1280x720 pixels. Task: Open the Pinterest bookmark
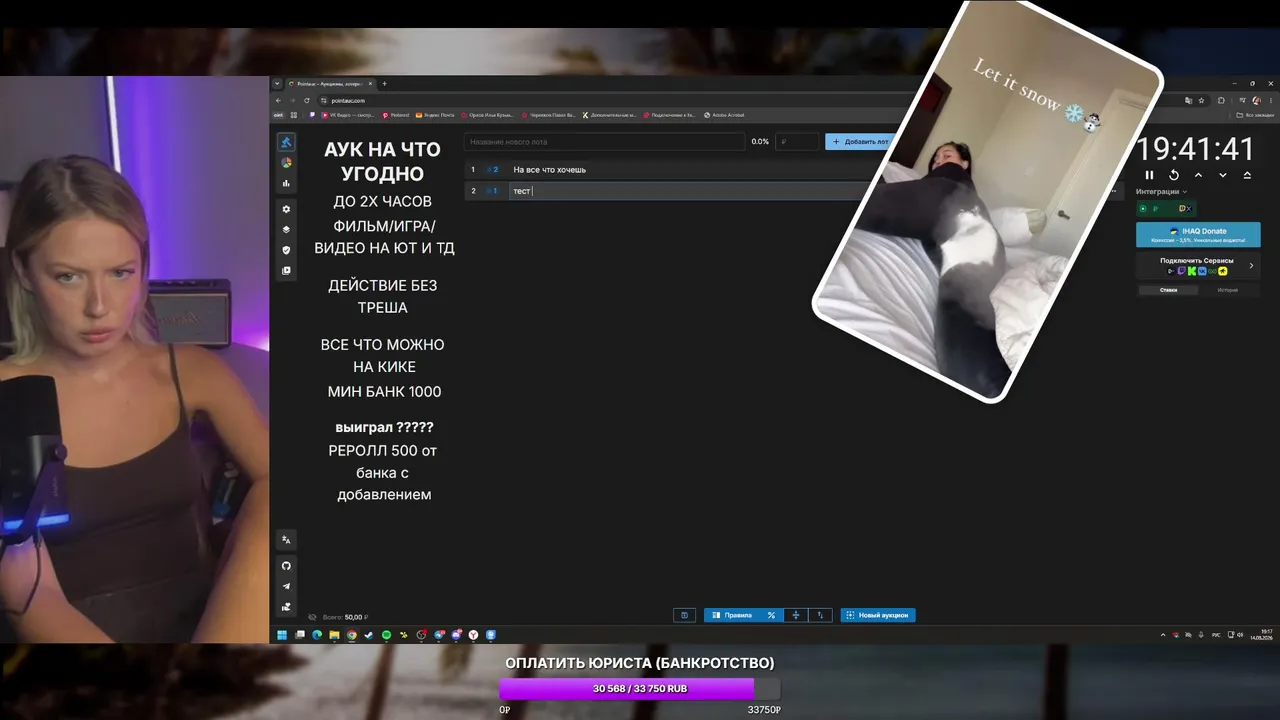click(395, 115)
